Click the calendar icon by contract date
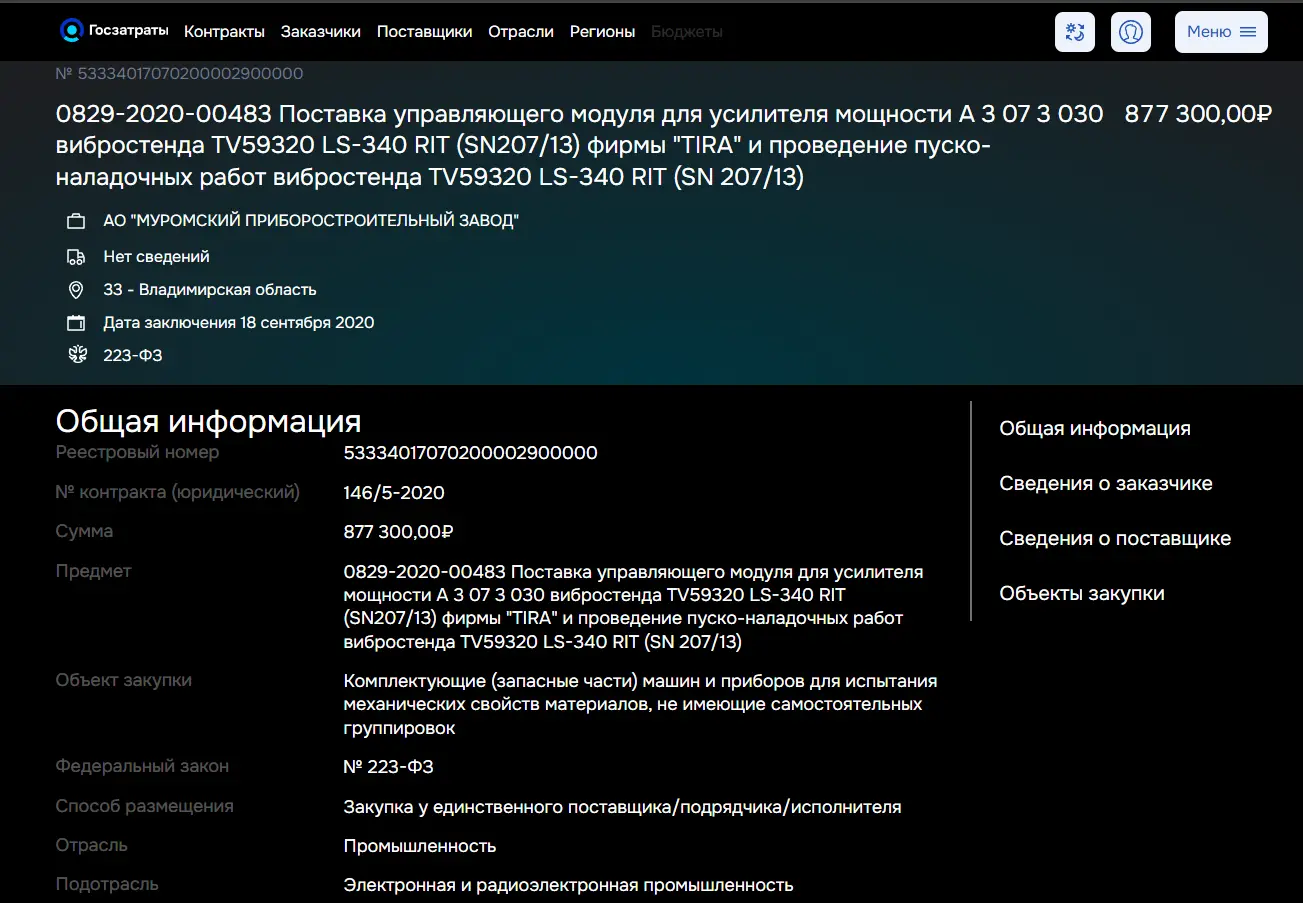This screenshot has width=1303, height=903. 76,323
